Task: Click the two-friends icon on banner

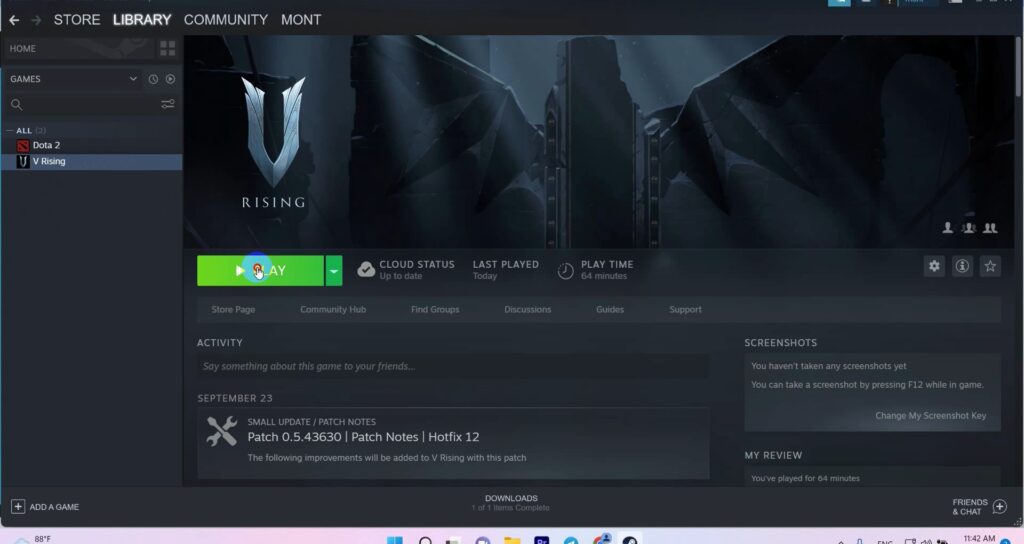Action: (990, 227)
